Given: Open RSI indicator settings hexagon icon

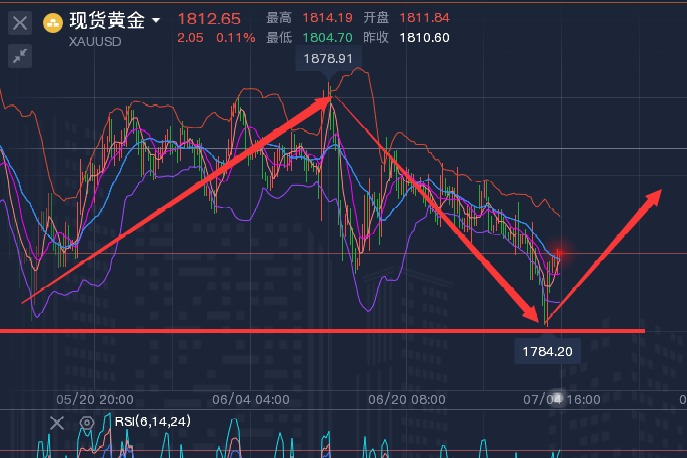Looking at the screenshot, I should tap(87, 423).
